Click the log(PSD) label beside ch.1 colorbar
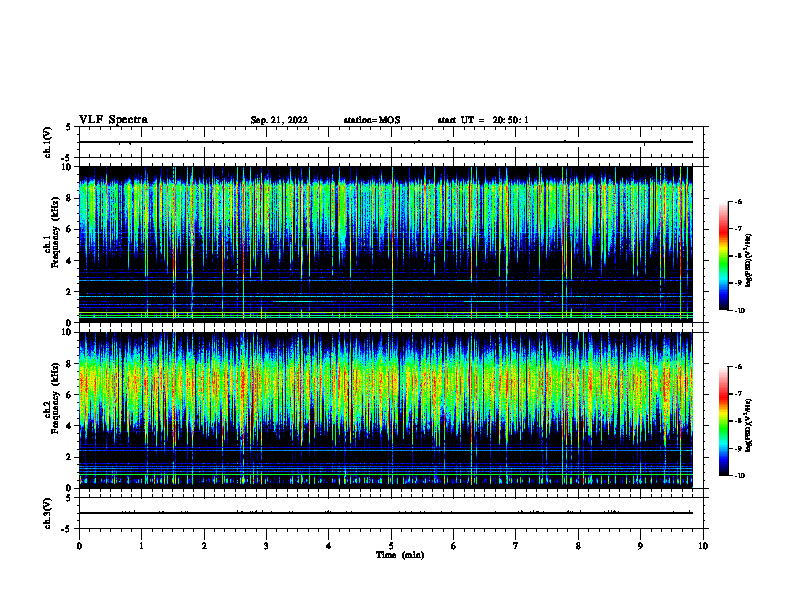This screenshot has width=792, height=612. click(x=748, y=261)
